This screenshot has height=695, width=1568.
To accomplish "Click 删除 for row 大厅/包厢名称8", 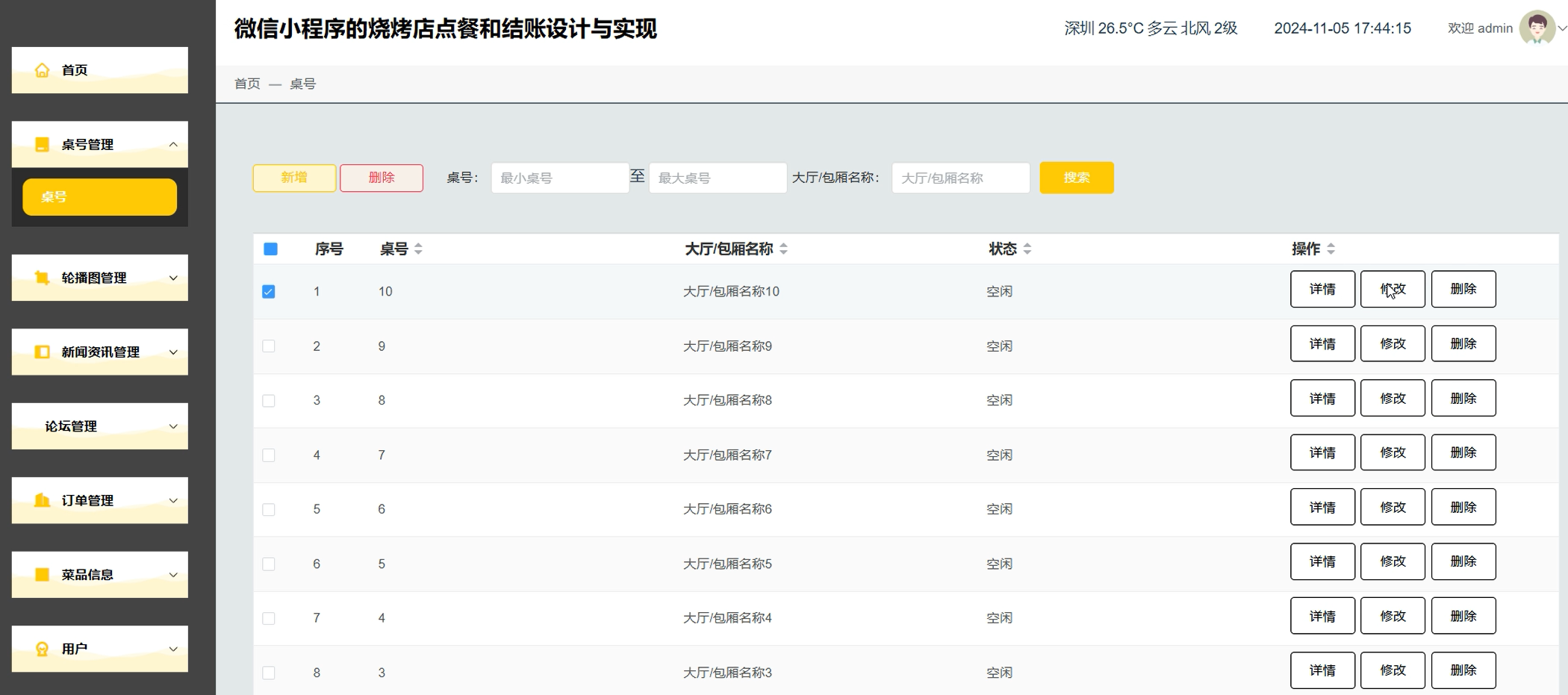I will pyautogui.click(x=1463, y=398).
